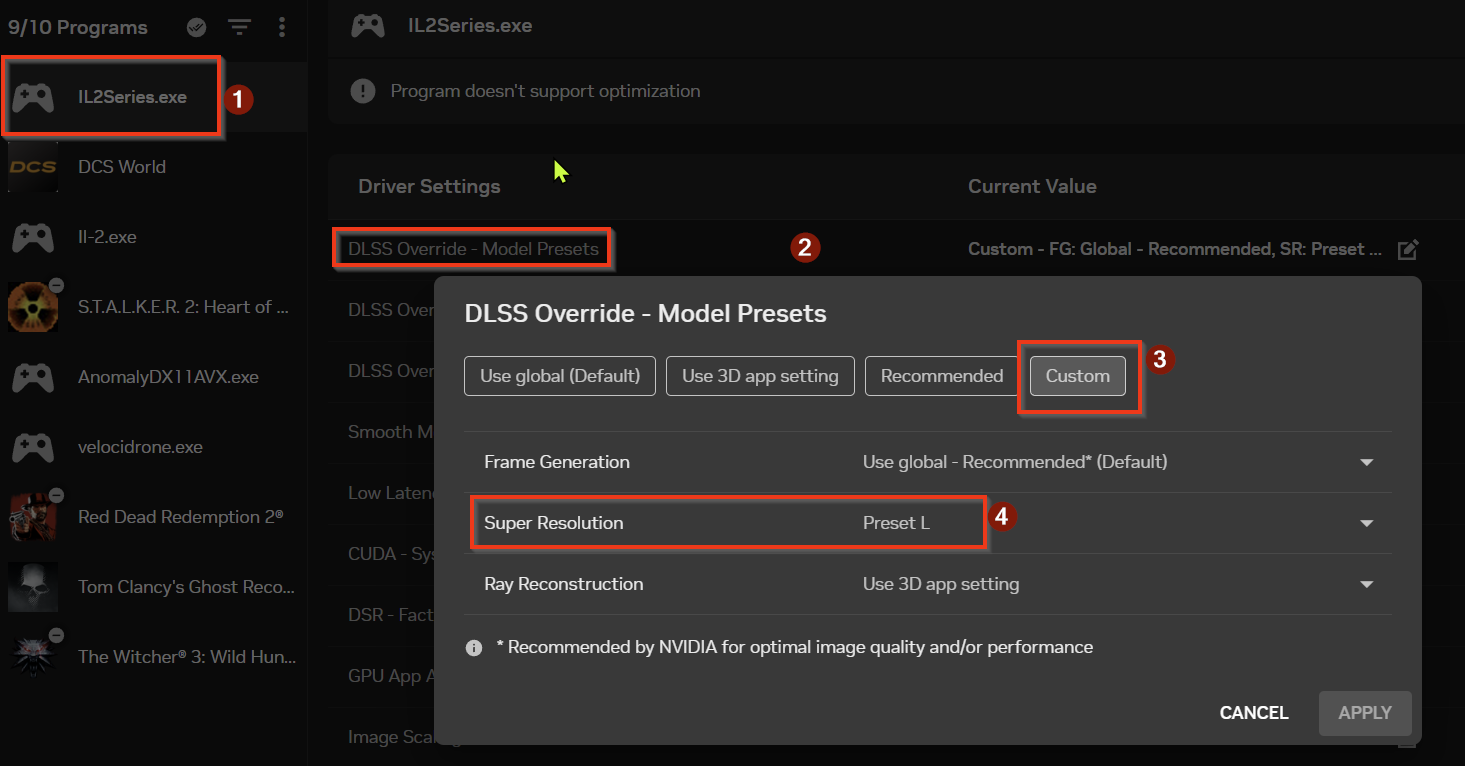Click the velocidrone.exe controller icon
This screenshot has width=1465, height=766.
[33, 447]
